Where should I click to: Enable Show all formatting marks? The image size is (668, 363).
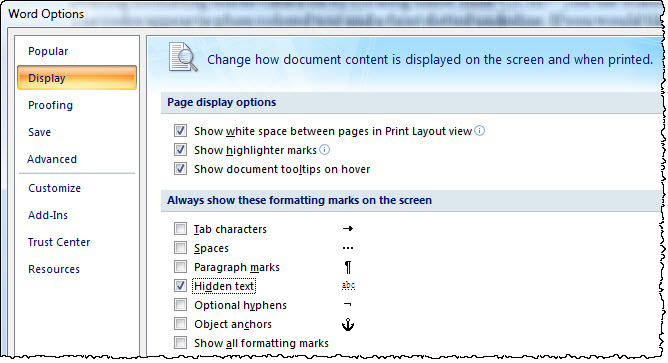(180, 343)
